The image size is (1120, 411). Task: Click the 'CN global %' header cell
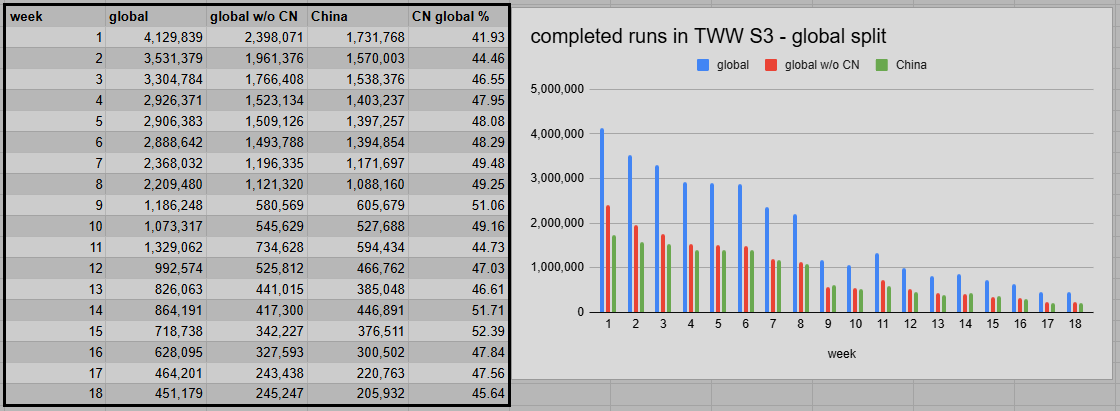click(458, 16)
